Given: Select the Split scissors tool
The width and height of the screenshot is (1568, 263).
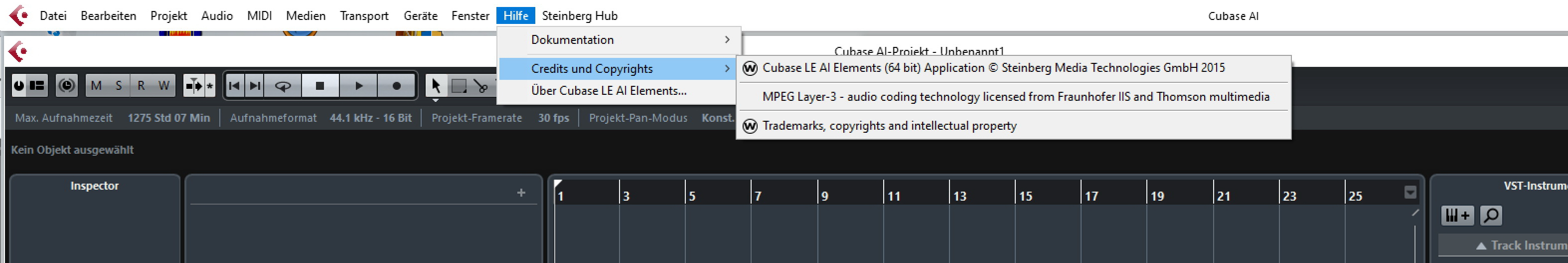Looking at the screenshot, I should pos(481,86).
